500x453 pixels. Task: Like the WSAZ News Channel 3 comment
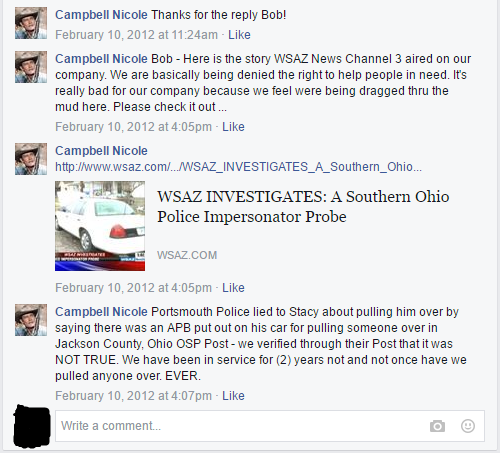[x=233, y=127]
